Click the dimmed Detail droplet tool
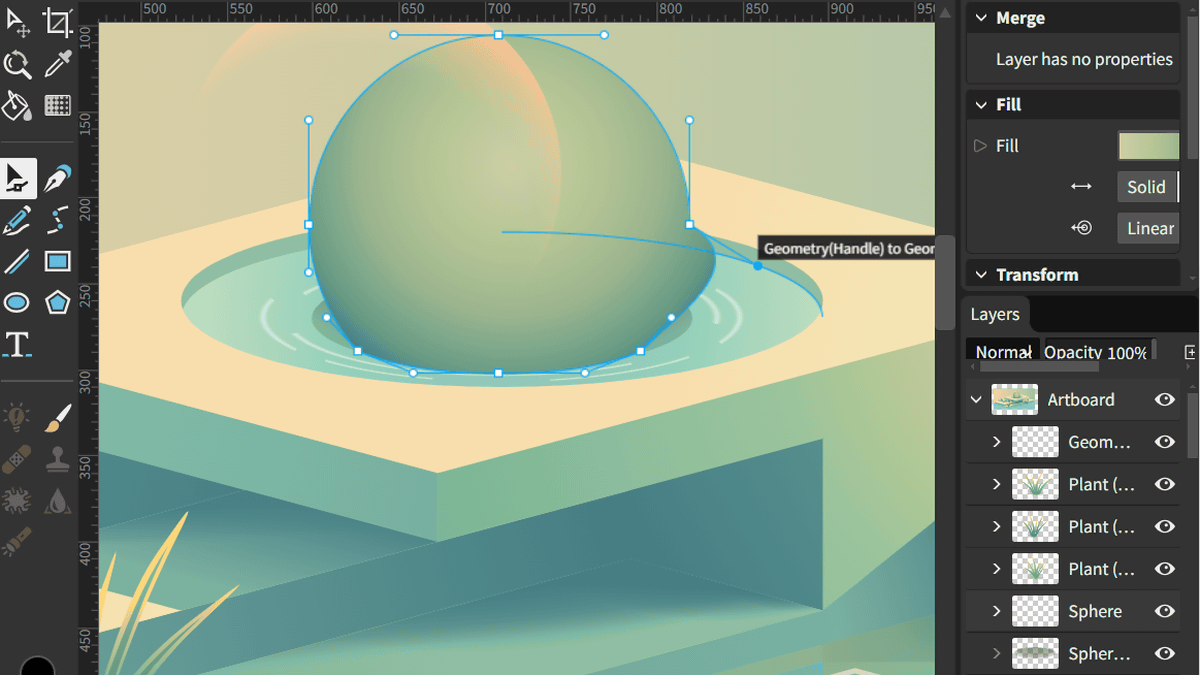Viewport: 1200px width, 675px height. tap(58, 500)
